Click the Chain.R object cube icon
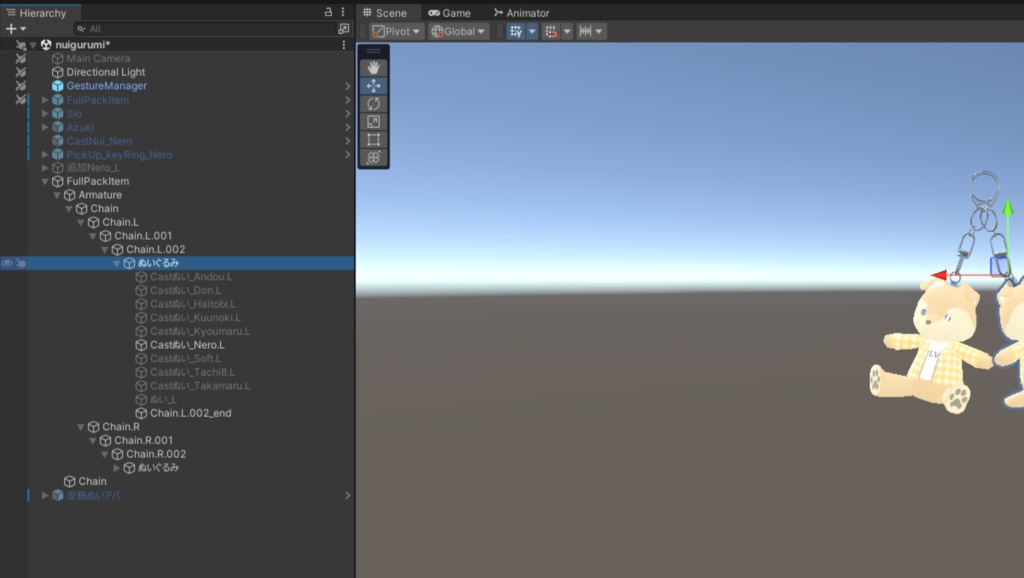This screenshot has width=1024, height=578. tap(93, 427)
